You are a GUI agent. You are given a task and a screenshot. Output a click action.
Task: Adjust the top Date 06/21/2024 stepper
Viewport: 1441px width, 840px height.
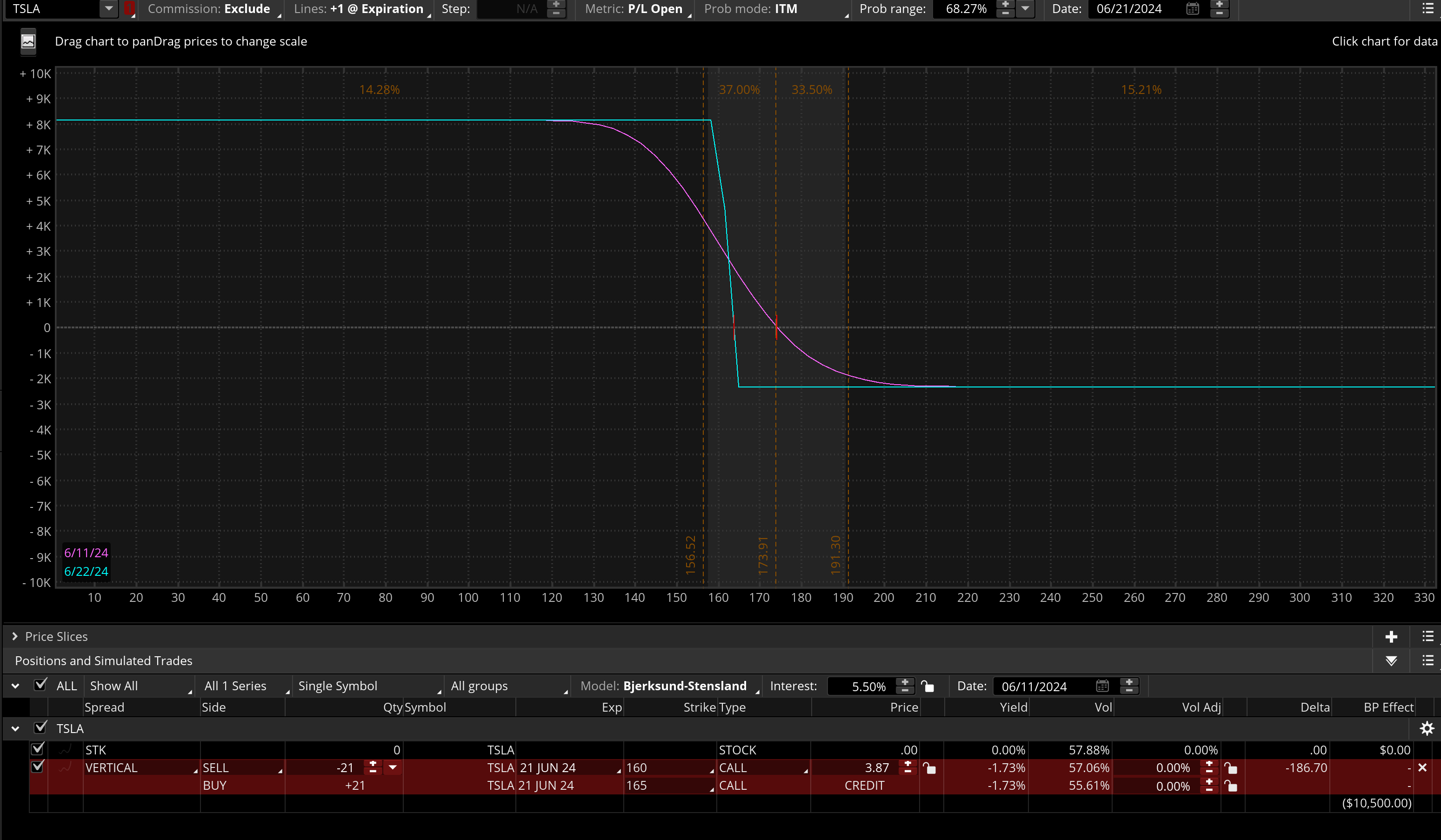click(x=1219, y=8)
